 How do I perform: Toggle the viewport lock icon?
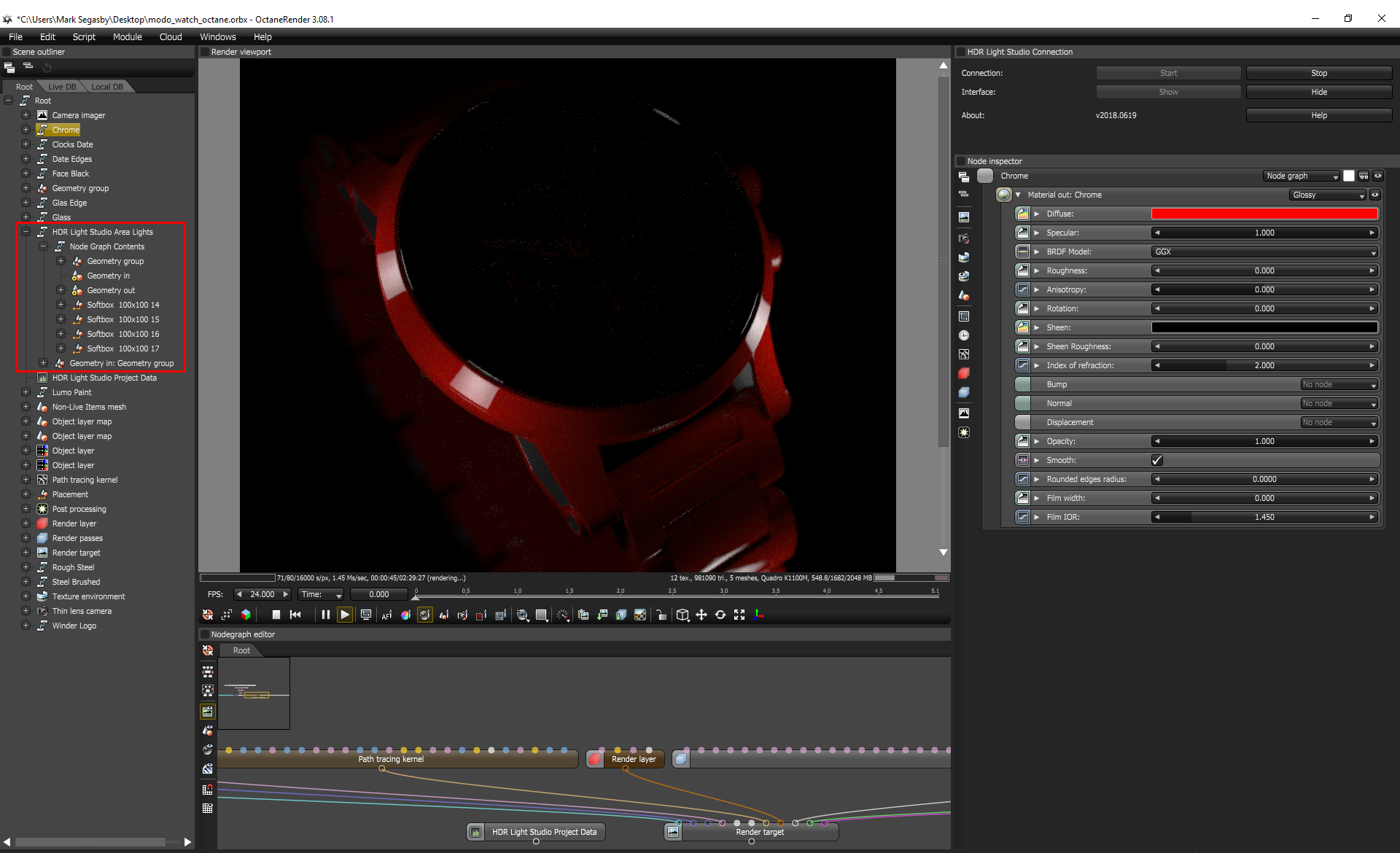pyautogui.click(x=661, y=615)
